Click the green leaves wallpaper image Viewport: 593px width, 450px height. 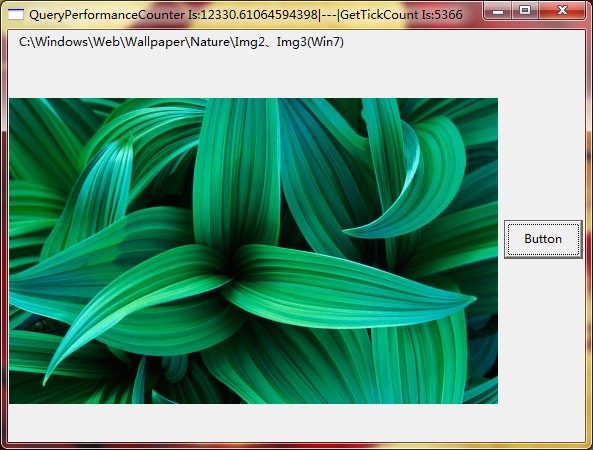(253, 251)
